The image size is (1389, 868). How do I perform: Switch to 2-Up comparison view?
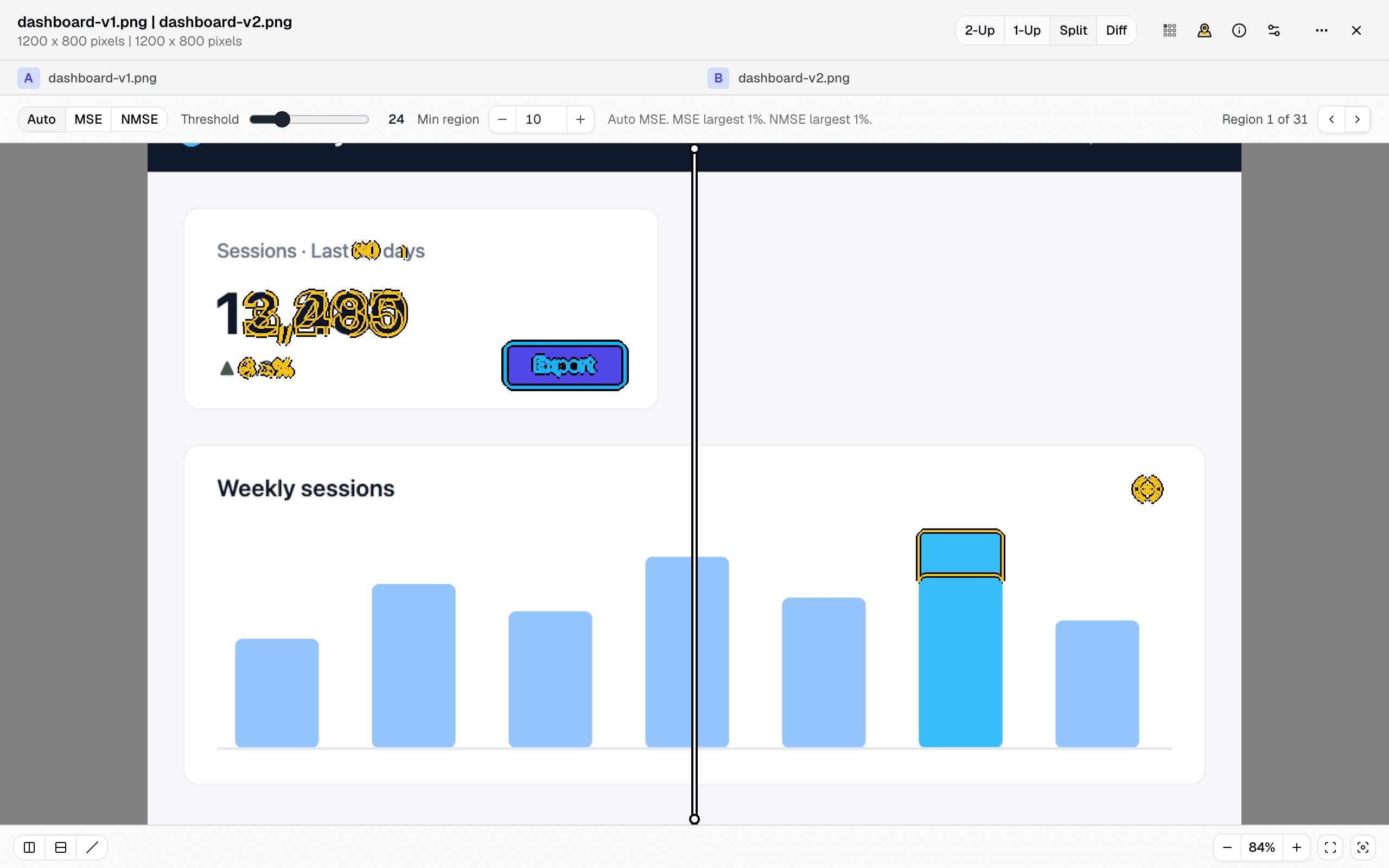click(979, 30)
